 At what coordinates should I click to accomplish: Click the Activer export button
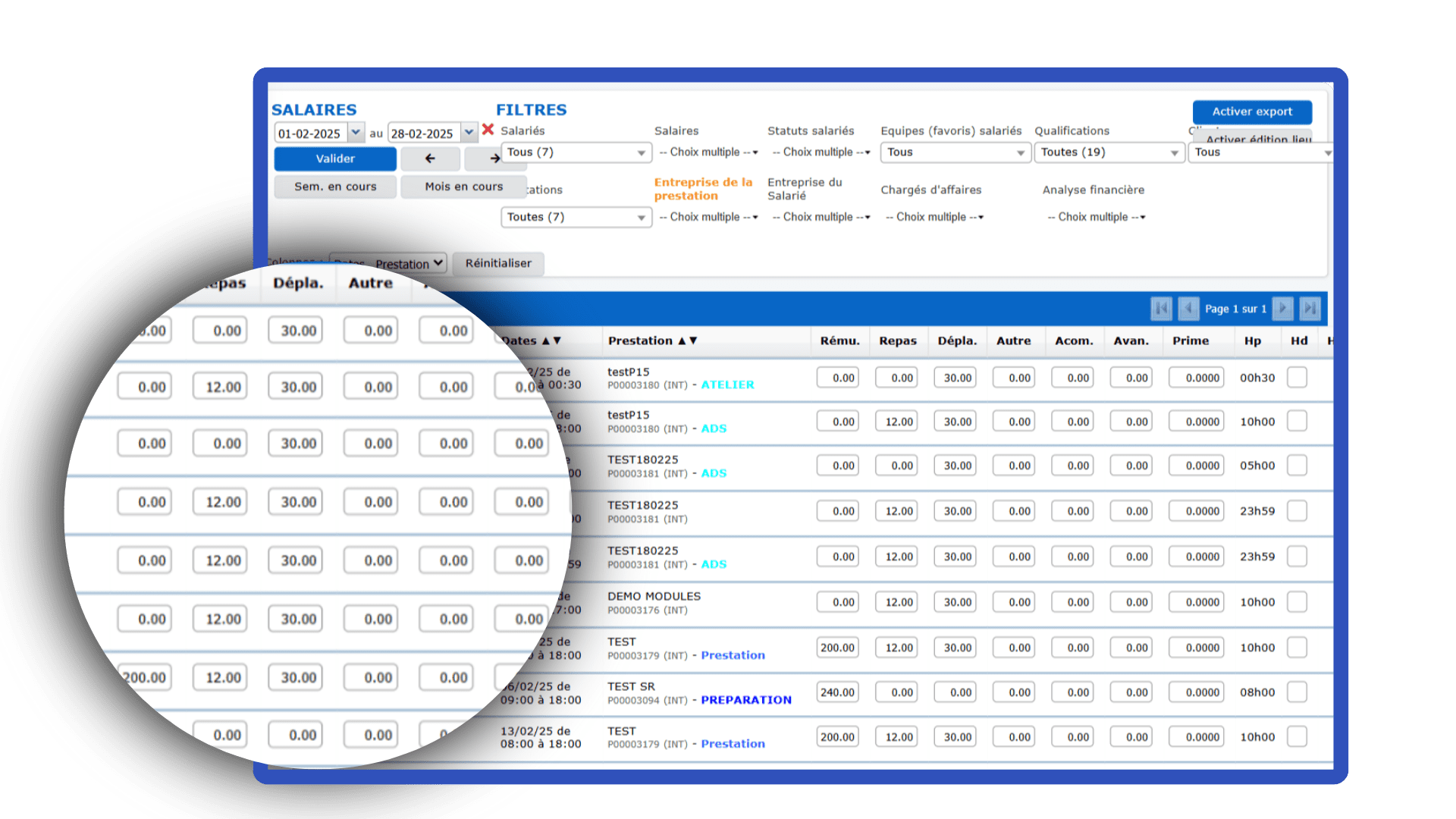[x=1252, y=111]
